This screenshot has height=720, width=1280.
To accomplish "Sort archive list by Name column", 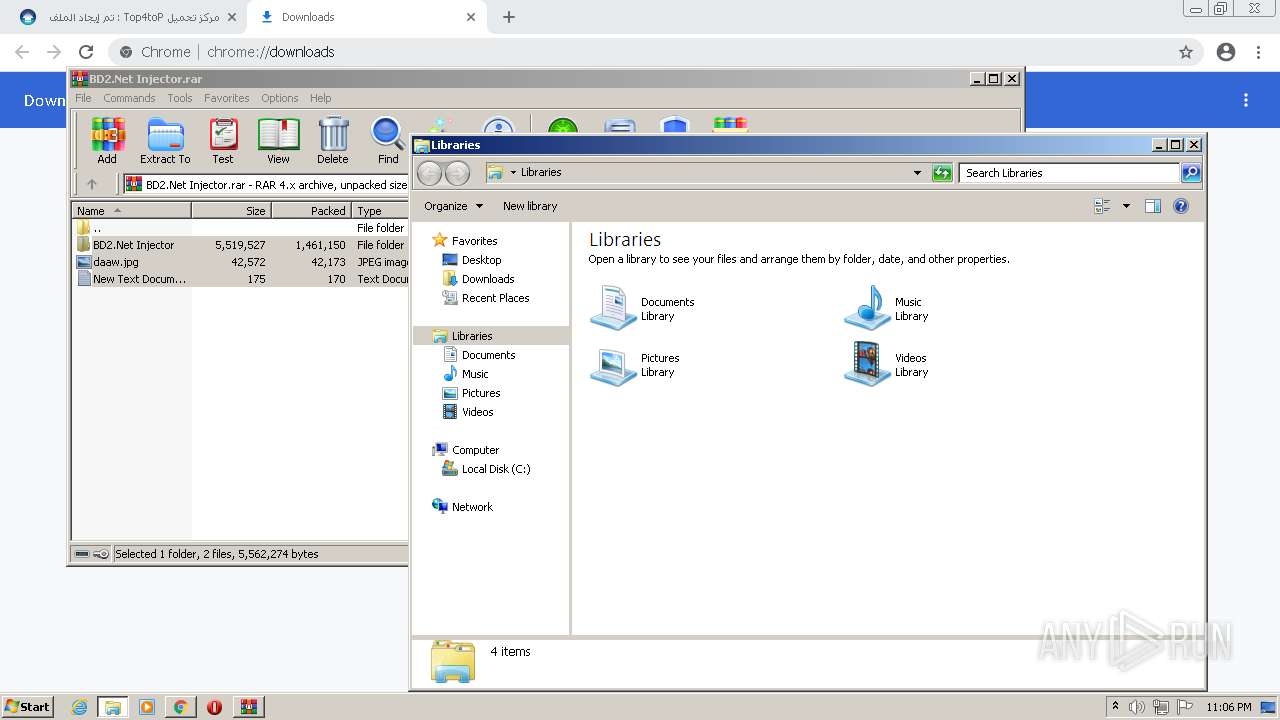I will point(131,211).
